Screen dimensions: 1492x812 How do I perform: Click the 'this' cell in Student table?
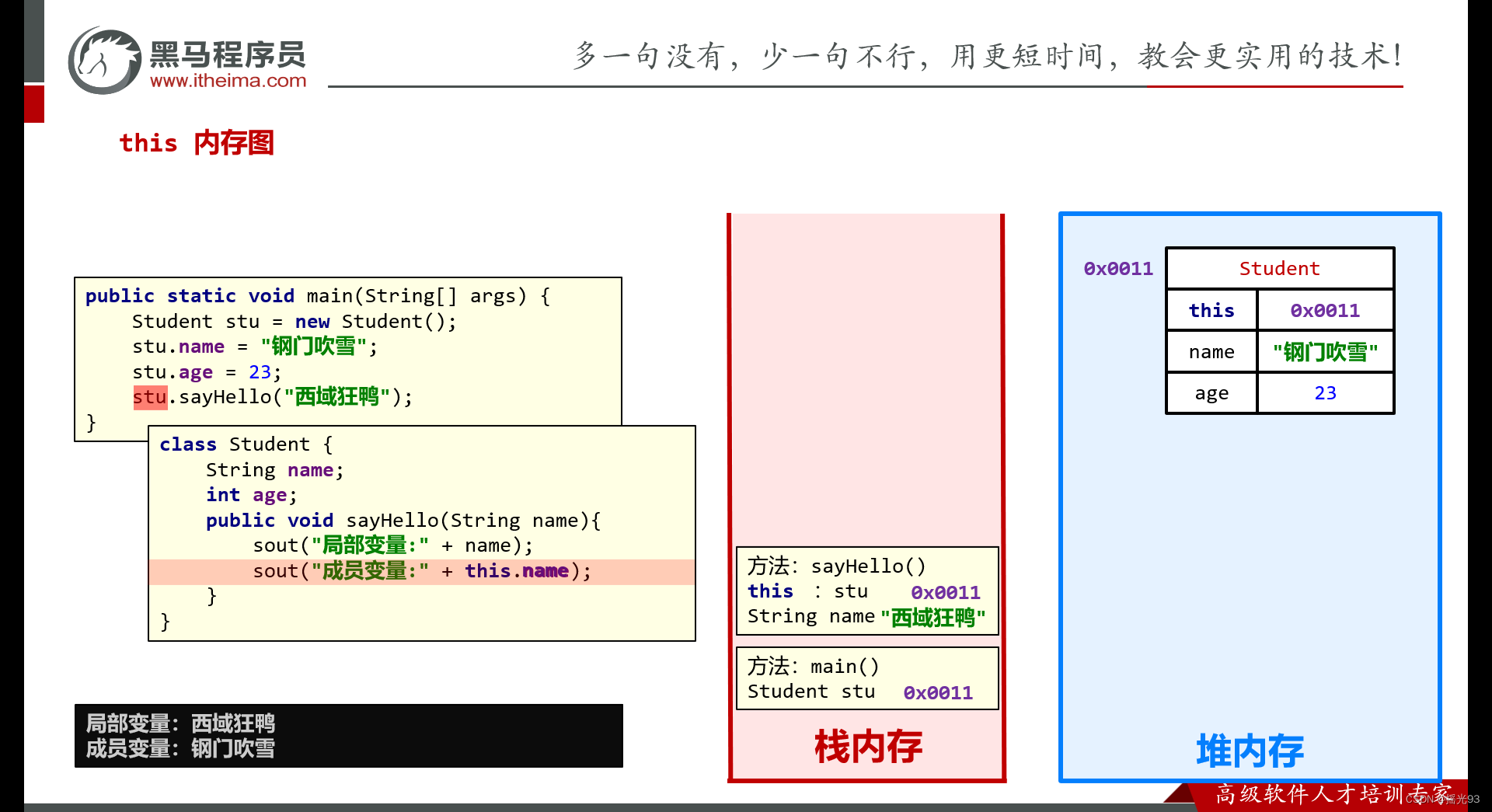[x=1211, y=311]
